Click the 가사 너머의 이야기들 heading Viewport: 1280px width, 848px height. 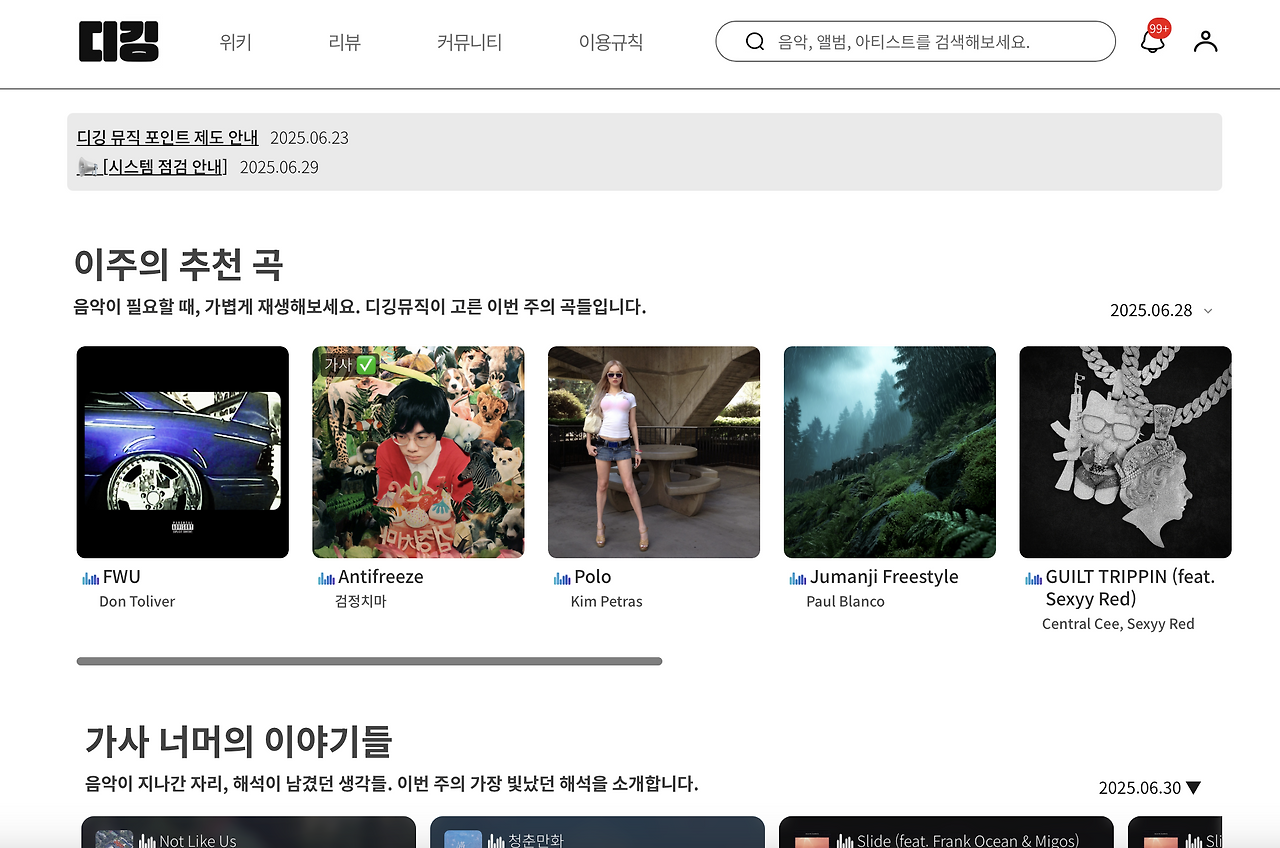(238, 742)
